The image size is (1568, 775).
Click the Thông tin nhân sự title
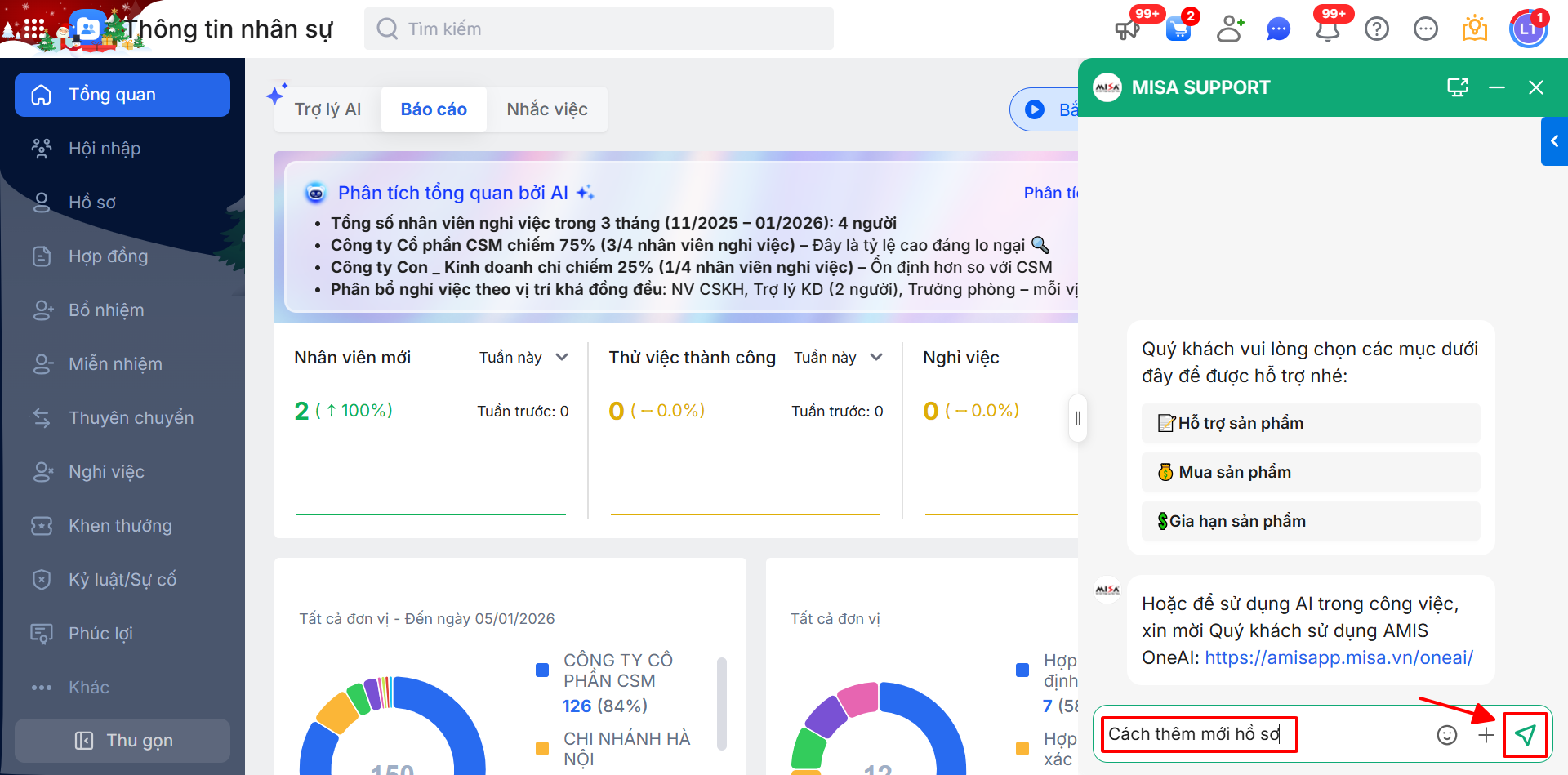point(228,29)
